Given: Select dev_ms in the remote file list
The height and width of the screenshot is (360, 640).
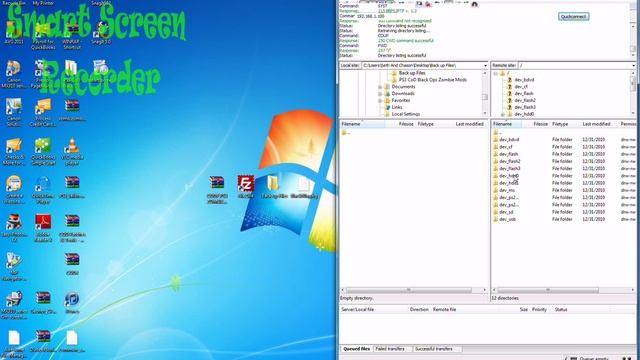Looking at the screenshot, I should [x=507, y=190].
